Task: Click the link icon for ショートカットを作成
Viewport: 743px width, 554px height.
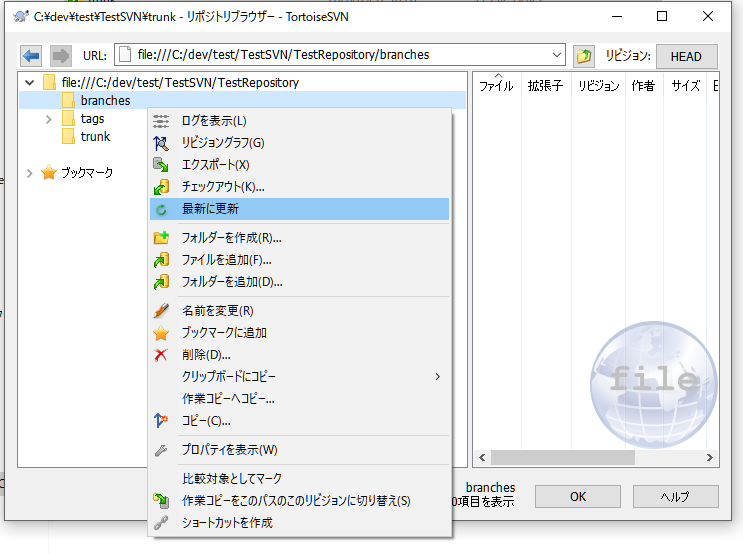Action: tap(161, 523)
